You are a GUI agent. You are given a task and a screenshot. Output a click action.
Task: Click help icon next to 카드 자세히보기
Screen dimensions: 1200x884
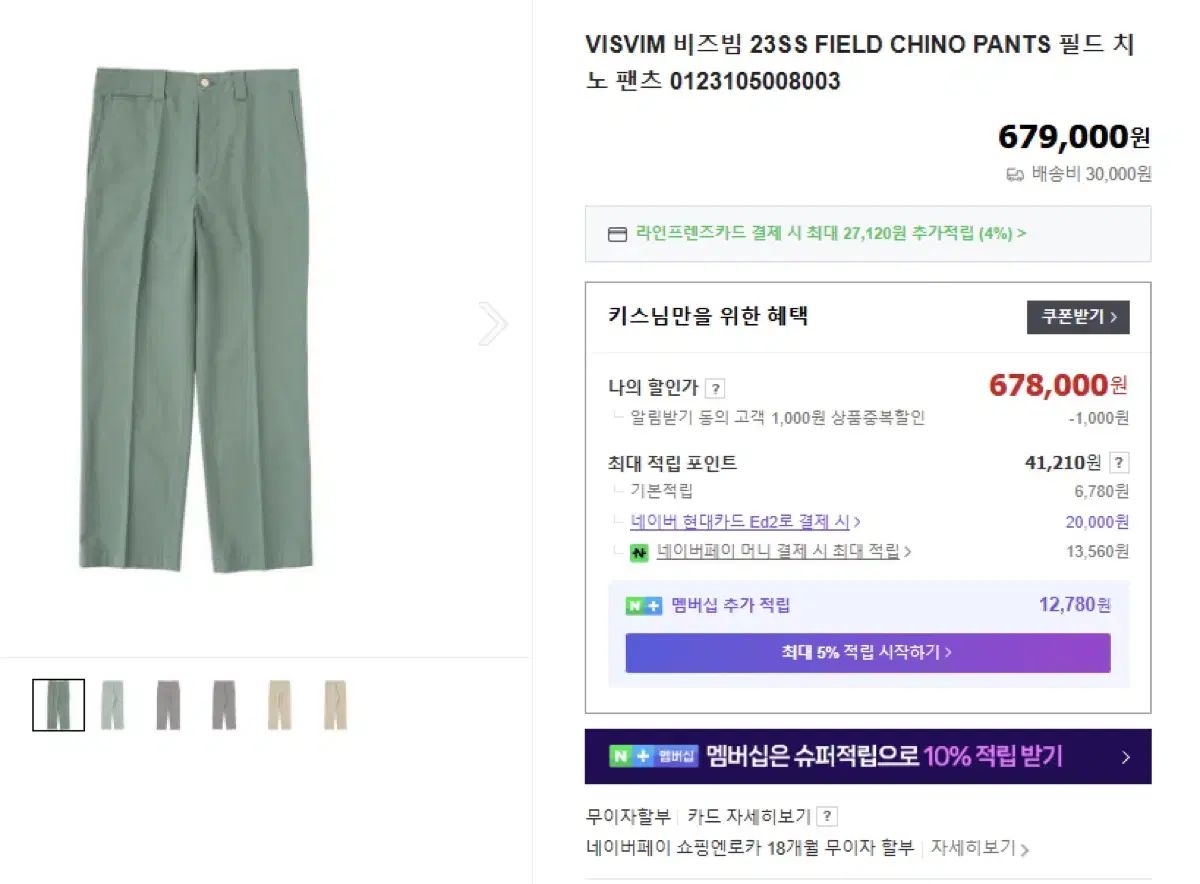pyautogui.click(x=827, y=816)
